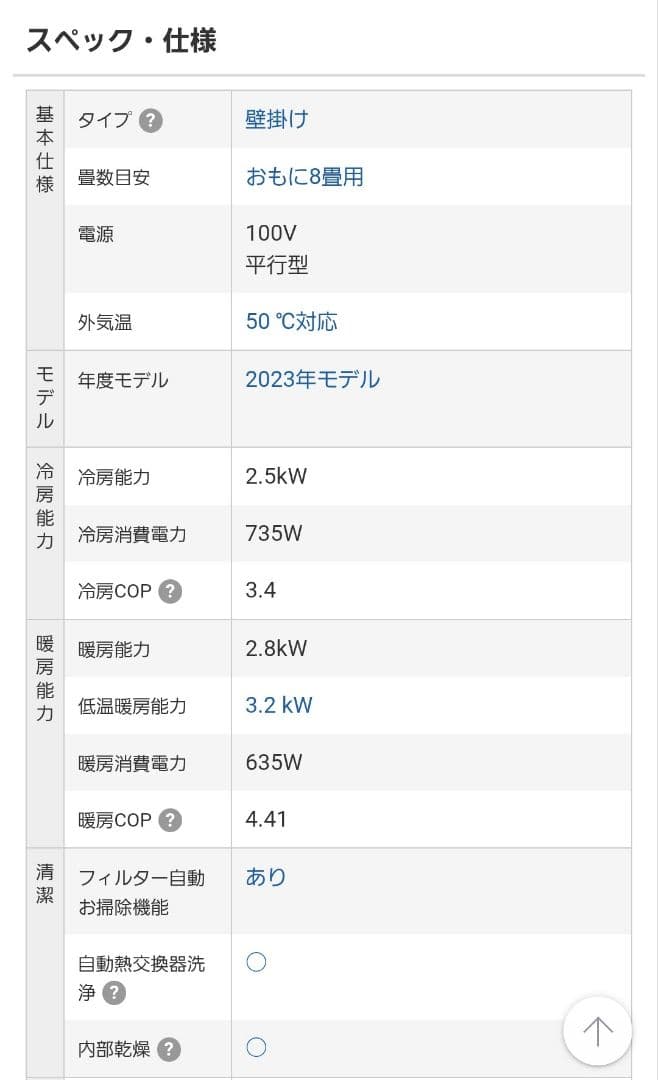Select the 100V power supply value
The image size is (658, 1080).
tap(271, 234)
